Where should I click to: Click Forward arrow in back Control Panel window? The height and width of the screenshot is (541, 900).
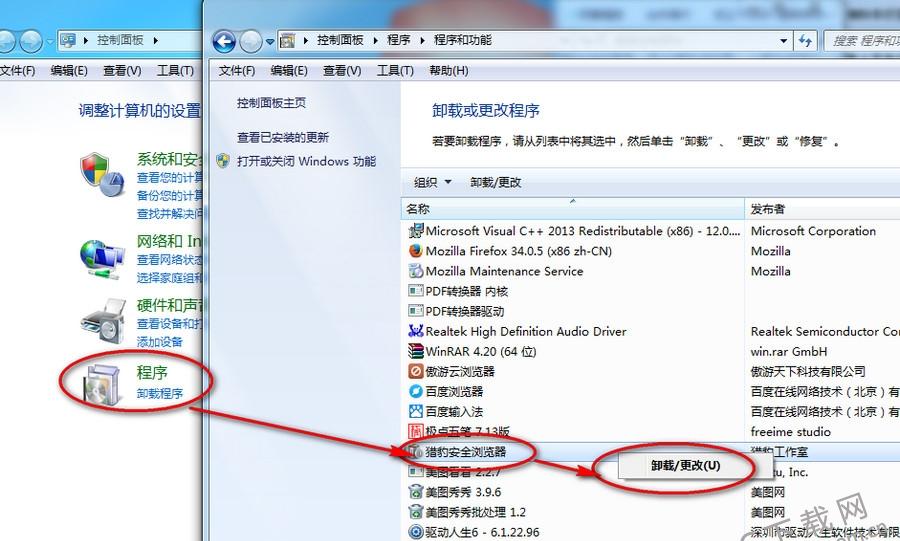click(30, 41)
